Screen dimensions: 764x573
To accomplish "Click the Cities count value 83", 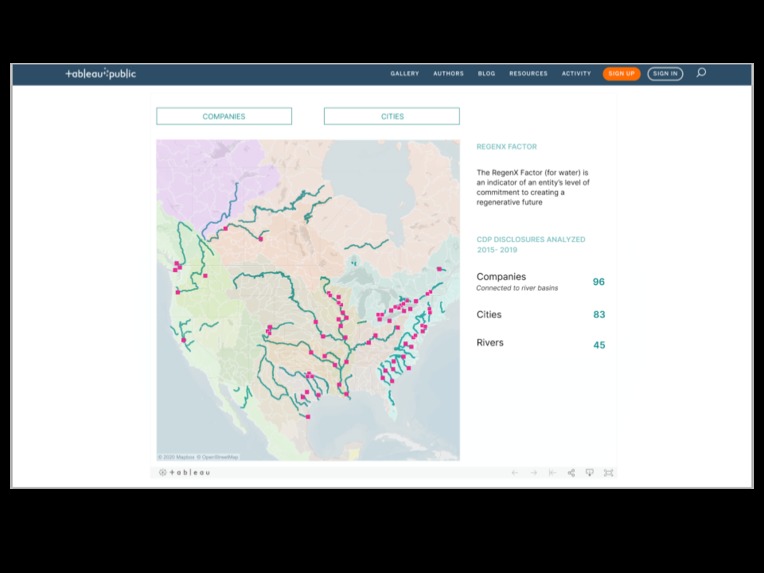I will click(x=599, y=315).
